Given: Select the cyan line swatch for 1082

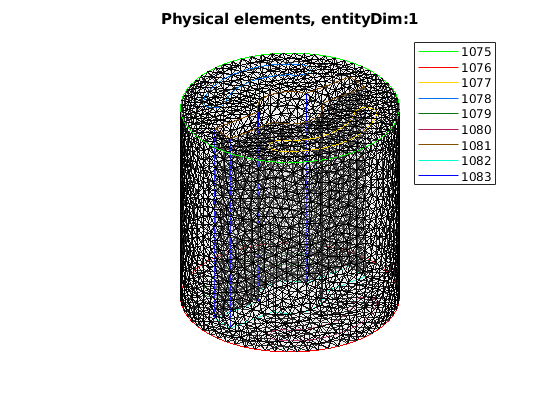Looking at the screenshot, I should tap(438, 161).
